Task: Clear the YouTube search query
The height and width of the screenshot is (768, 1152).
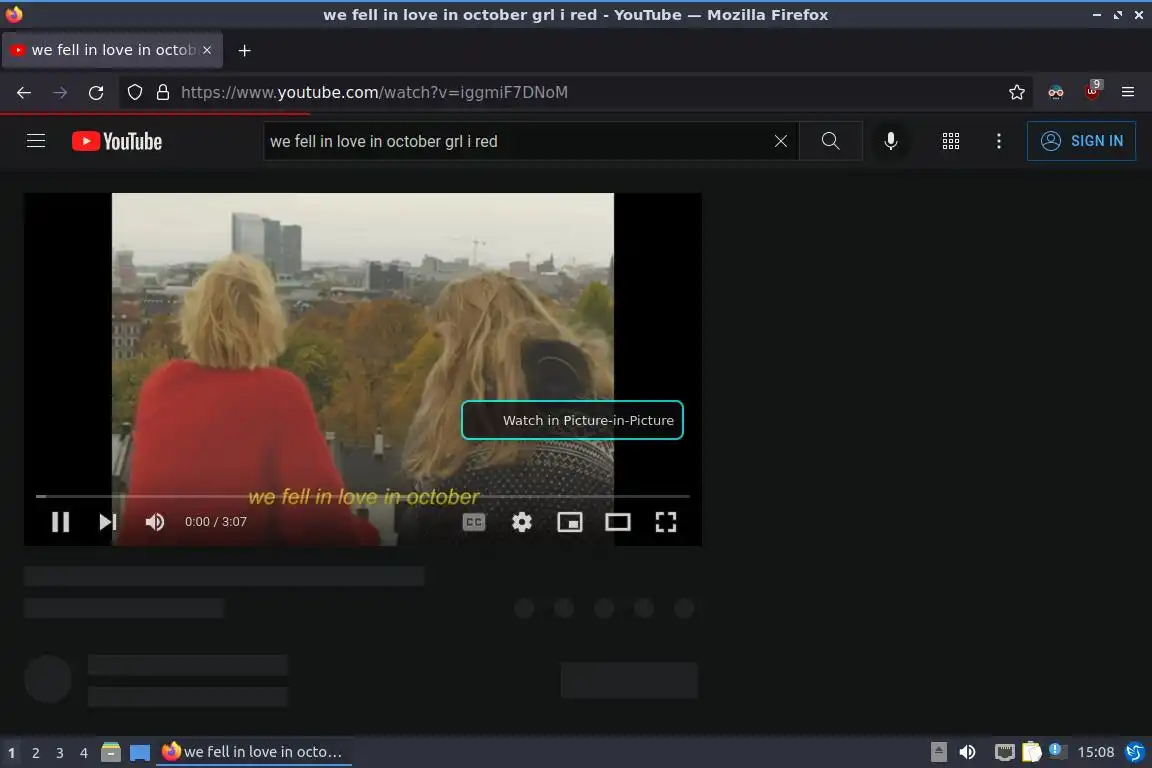Action: click(x=781, y=141)
